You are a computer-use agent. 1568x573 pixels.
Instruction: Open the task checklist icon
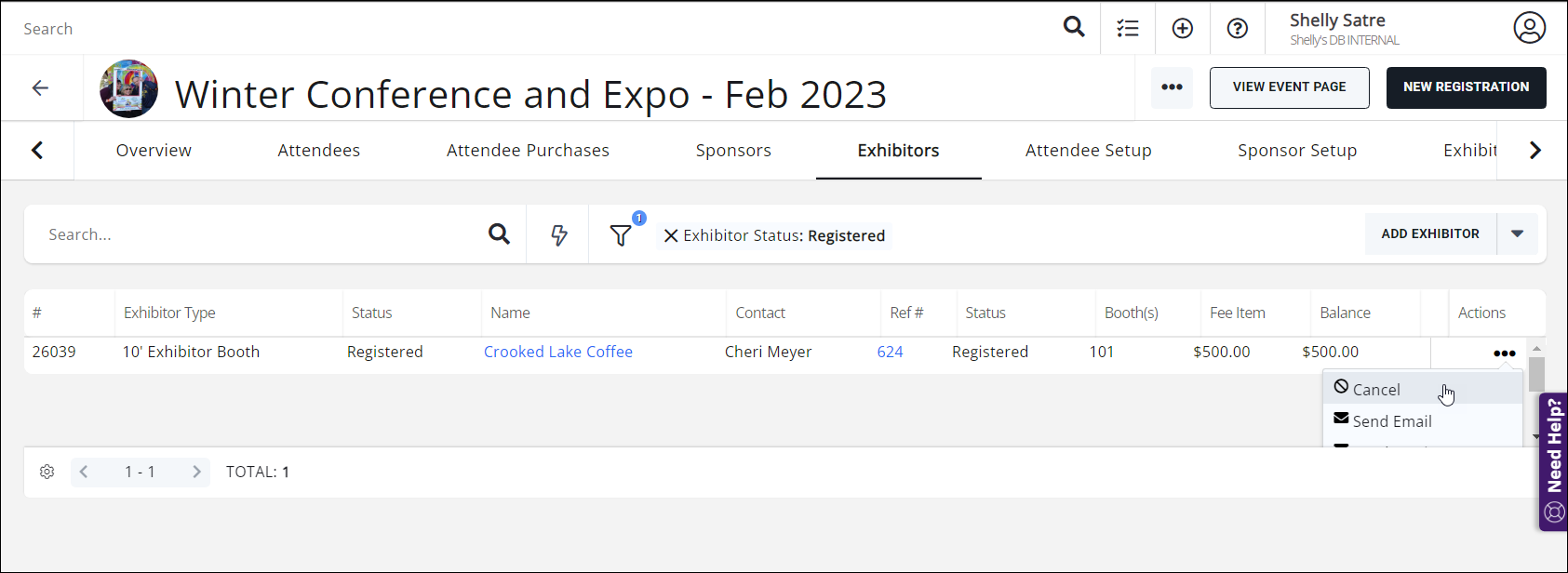[x=1128, y=28]
